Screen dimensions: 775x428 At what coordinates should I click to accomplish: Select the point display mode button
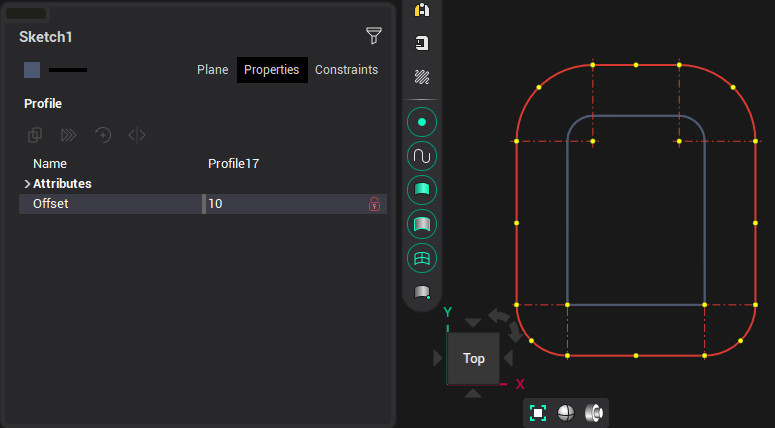pos(422,122)
